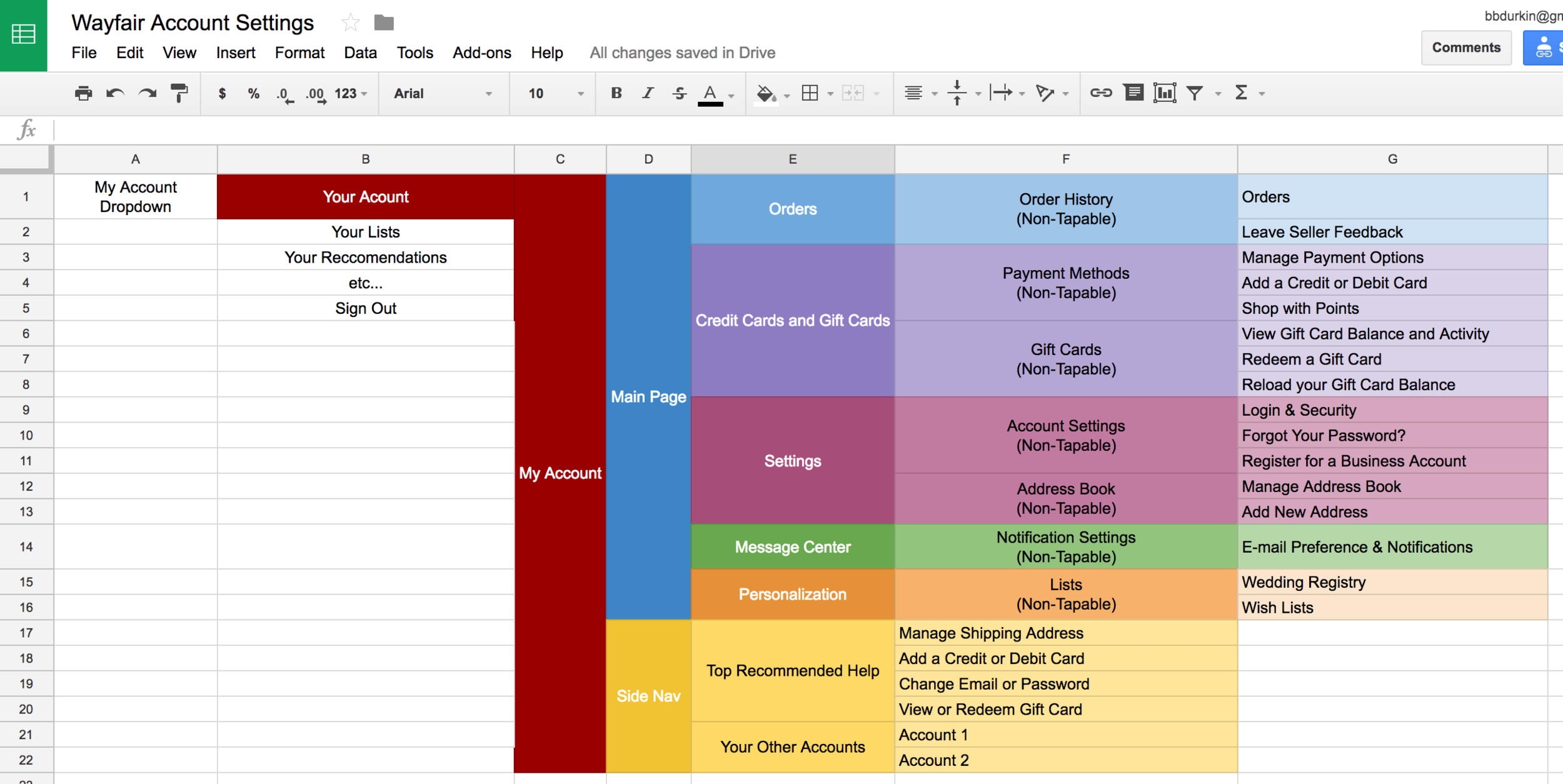Viewport: 1563px width, 784px height.
Task: Click the Merge cells icon
Action: coord(853,93)
